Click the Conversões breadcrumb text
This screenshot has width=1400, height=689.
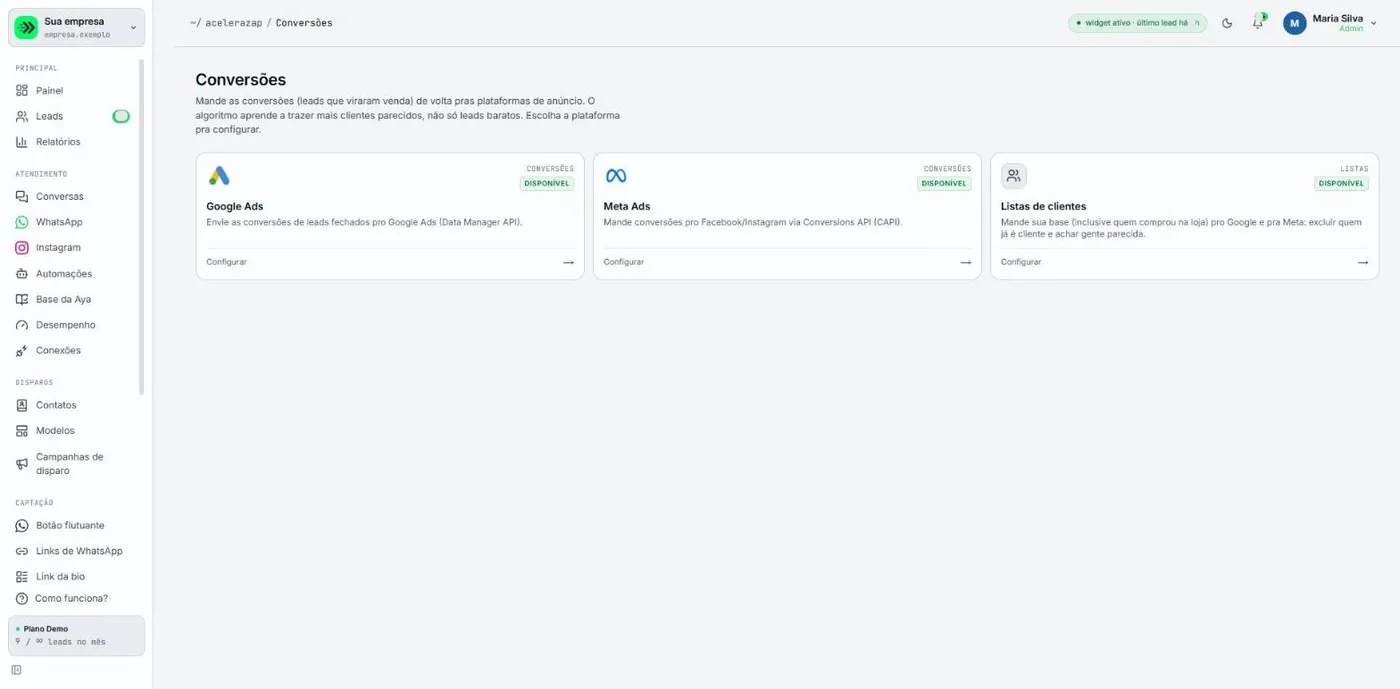click(x=304, y=23)
